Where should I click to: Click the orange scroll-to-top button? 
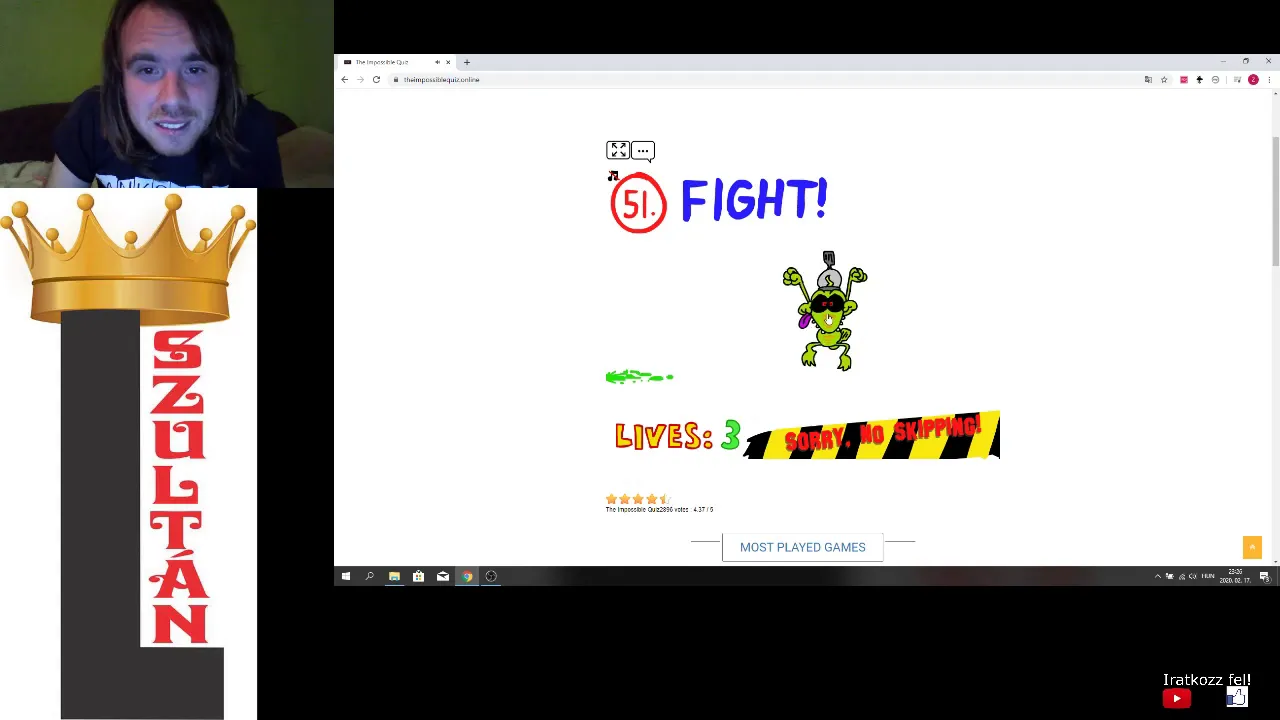[x=1252, y=547]
